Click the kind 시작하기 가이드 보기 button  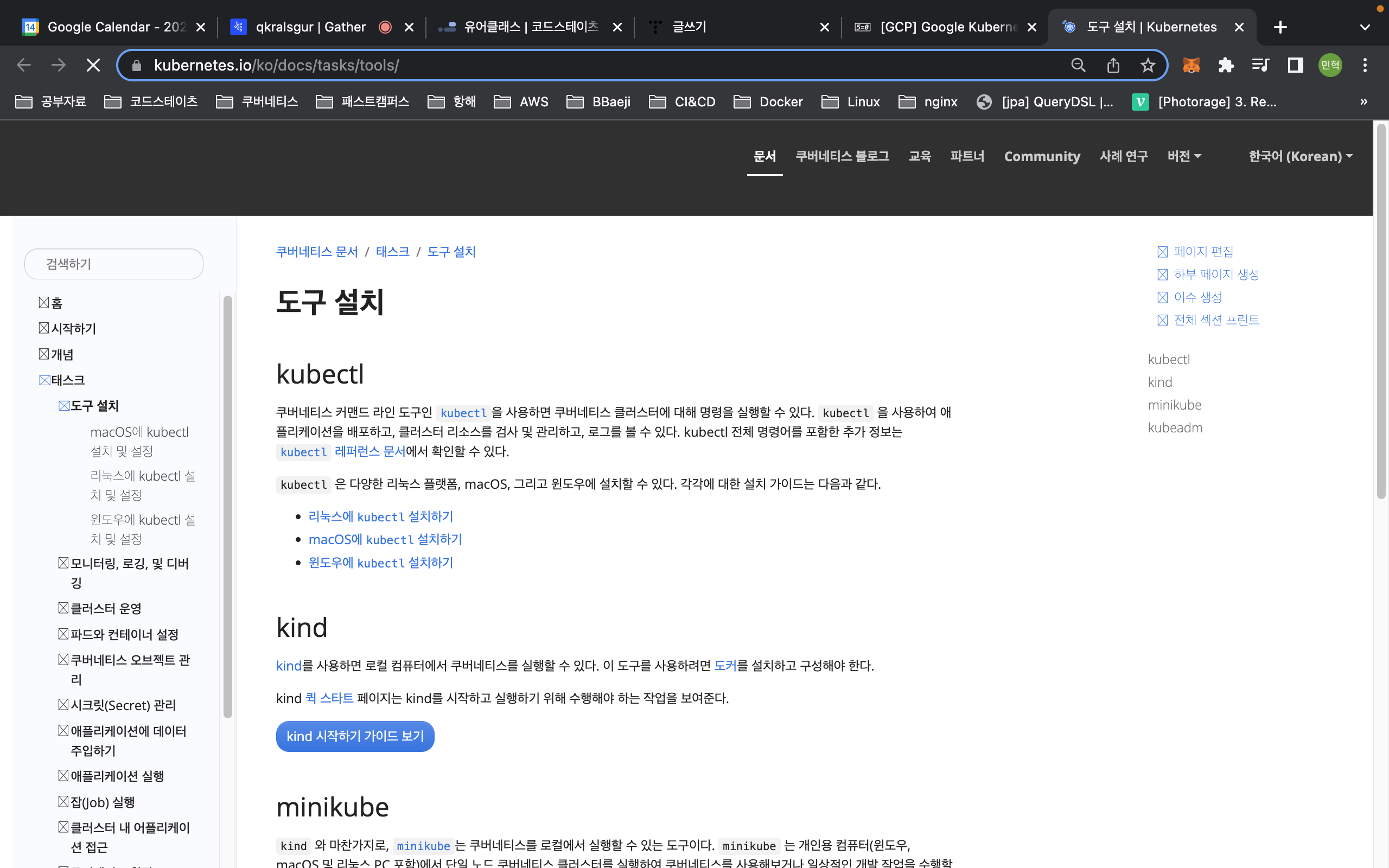pyautogui.click(x=355, y=736)
